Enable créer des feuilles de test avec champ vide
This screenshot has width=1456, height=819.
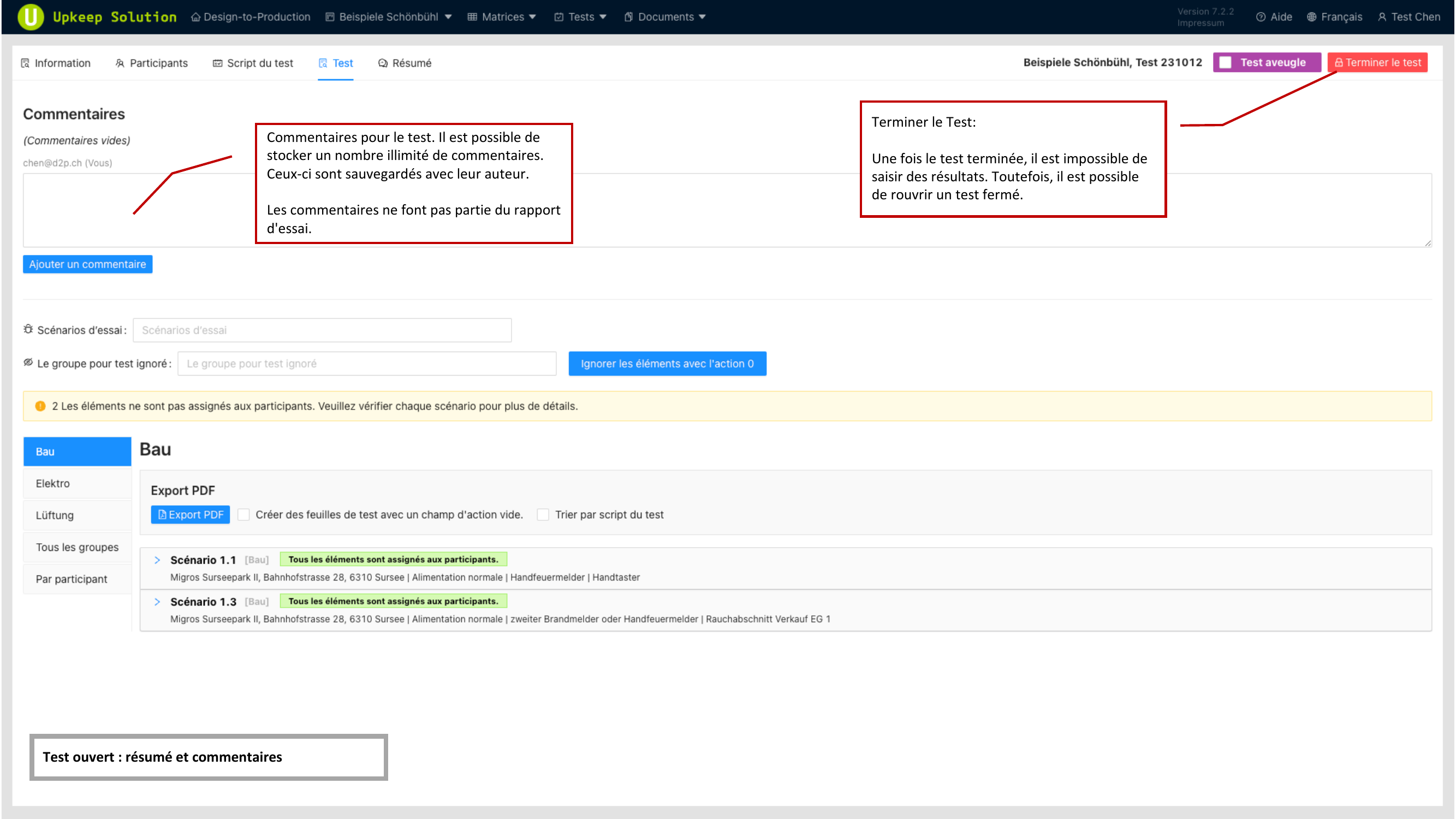click(243, 514)
